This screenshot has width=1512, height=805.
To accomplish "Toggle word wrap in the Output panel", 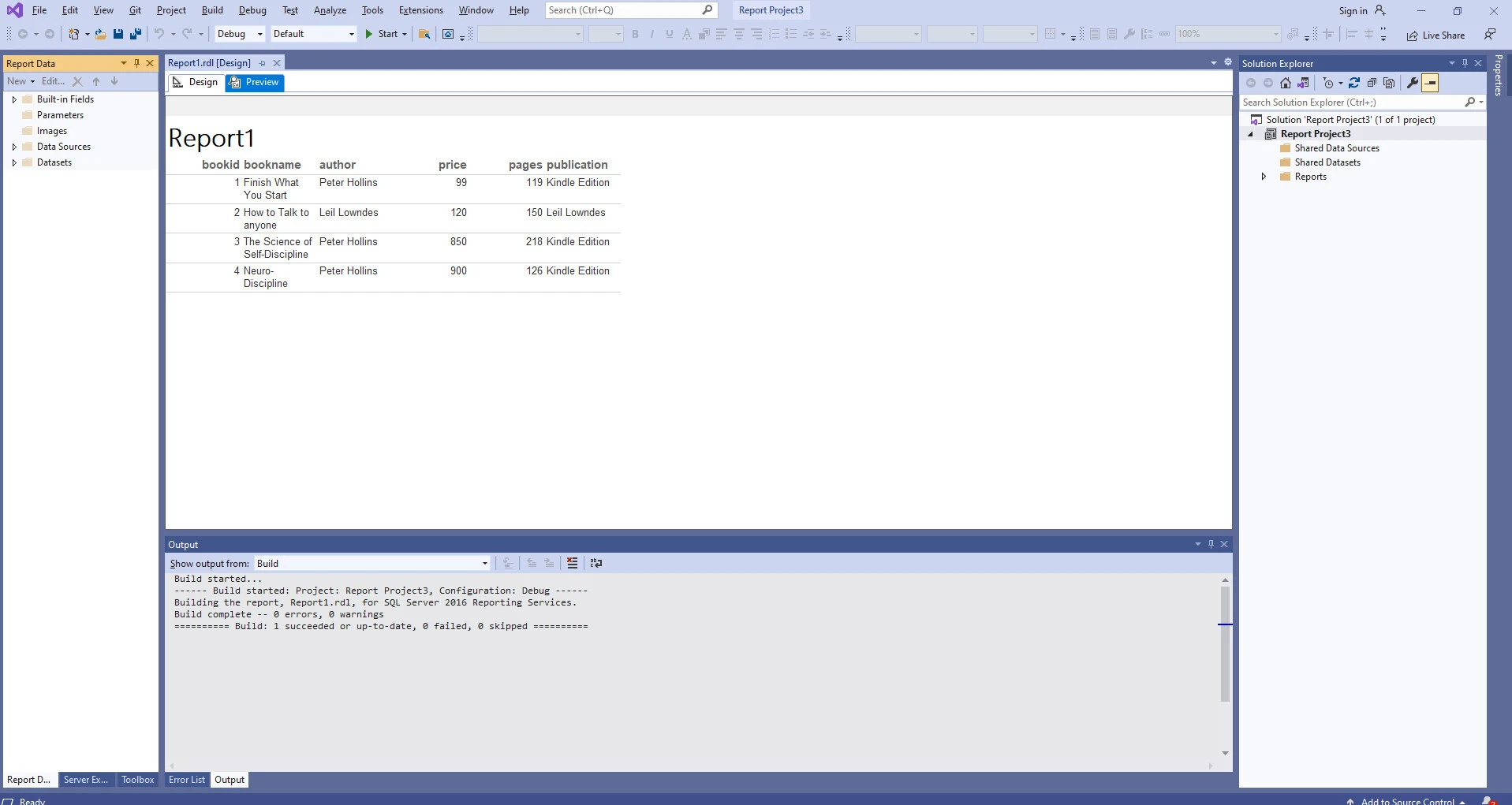I will coord(596,563).
